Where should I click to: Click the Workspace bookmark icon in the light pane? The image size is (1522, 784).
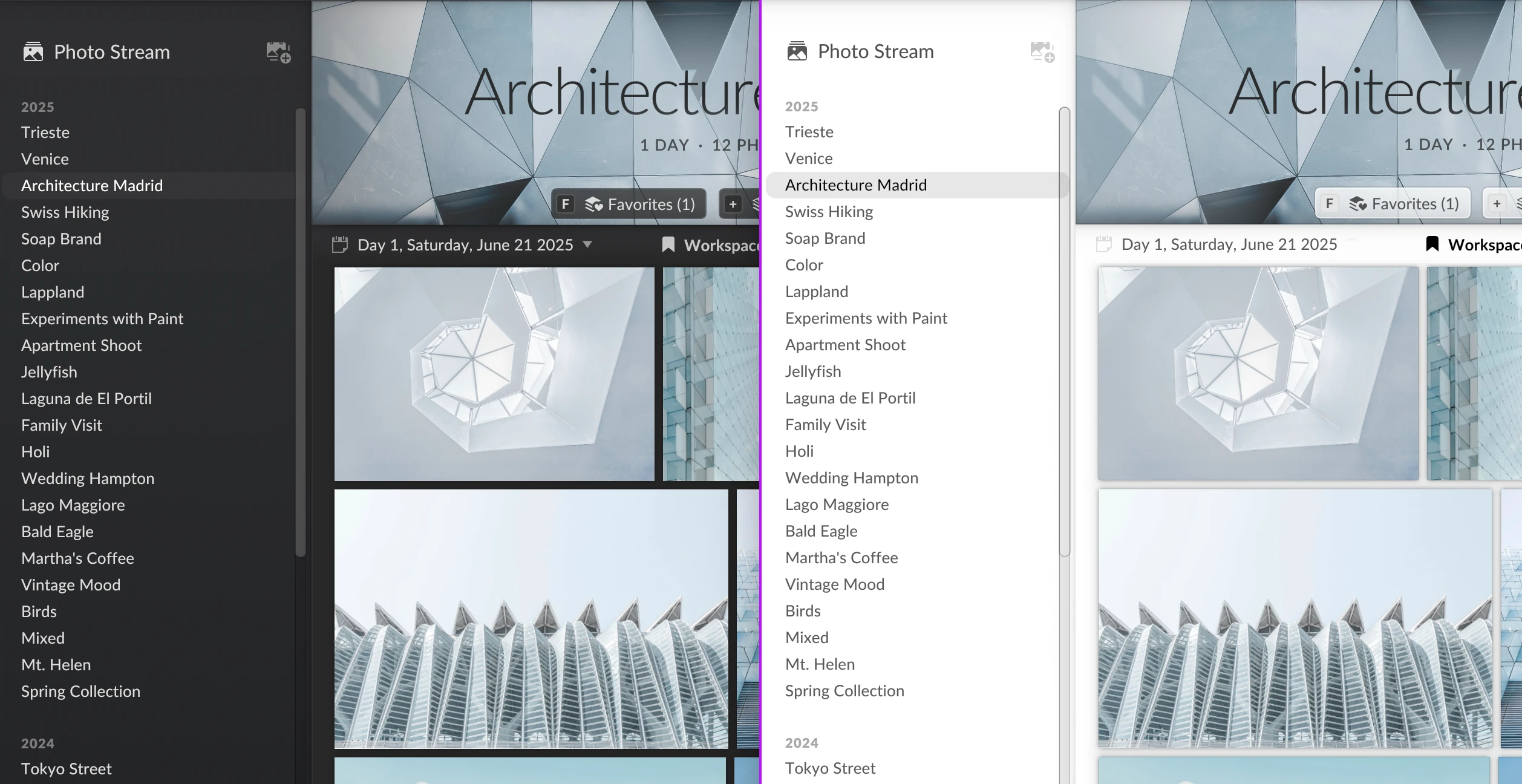pyautogui.click(x=1432, y=244)
